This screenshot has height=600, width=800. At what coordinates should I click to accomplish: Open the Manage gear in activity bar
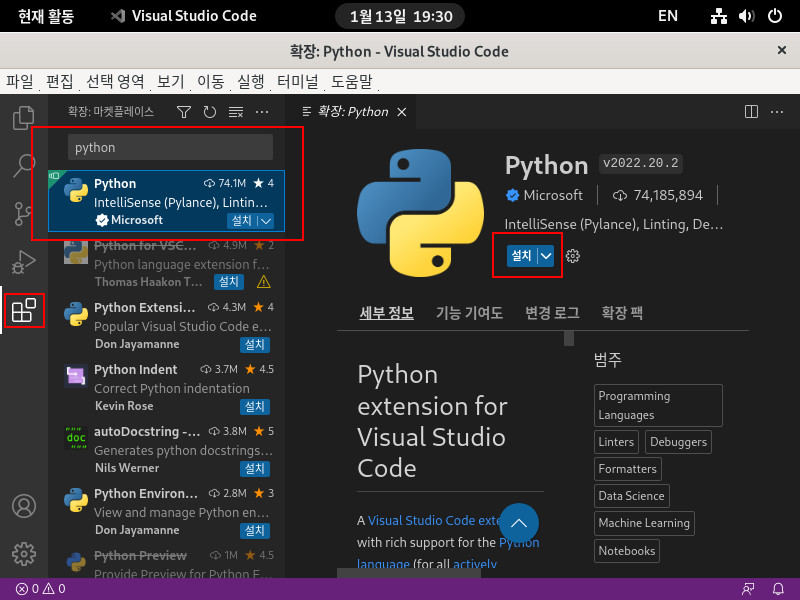(23, 554)
